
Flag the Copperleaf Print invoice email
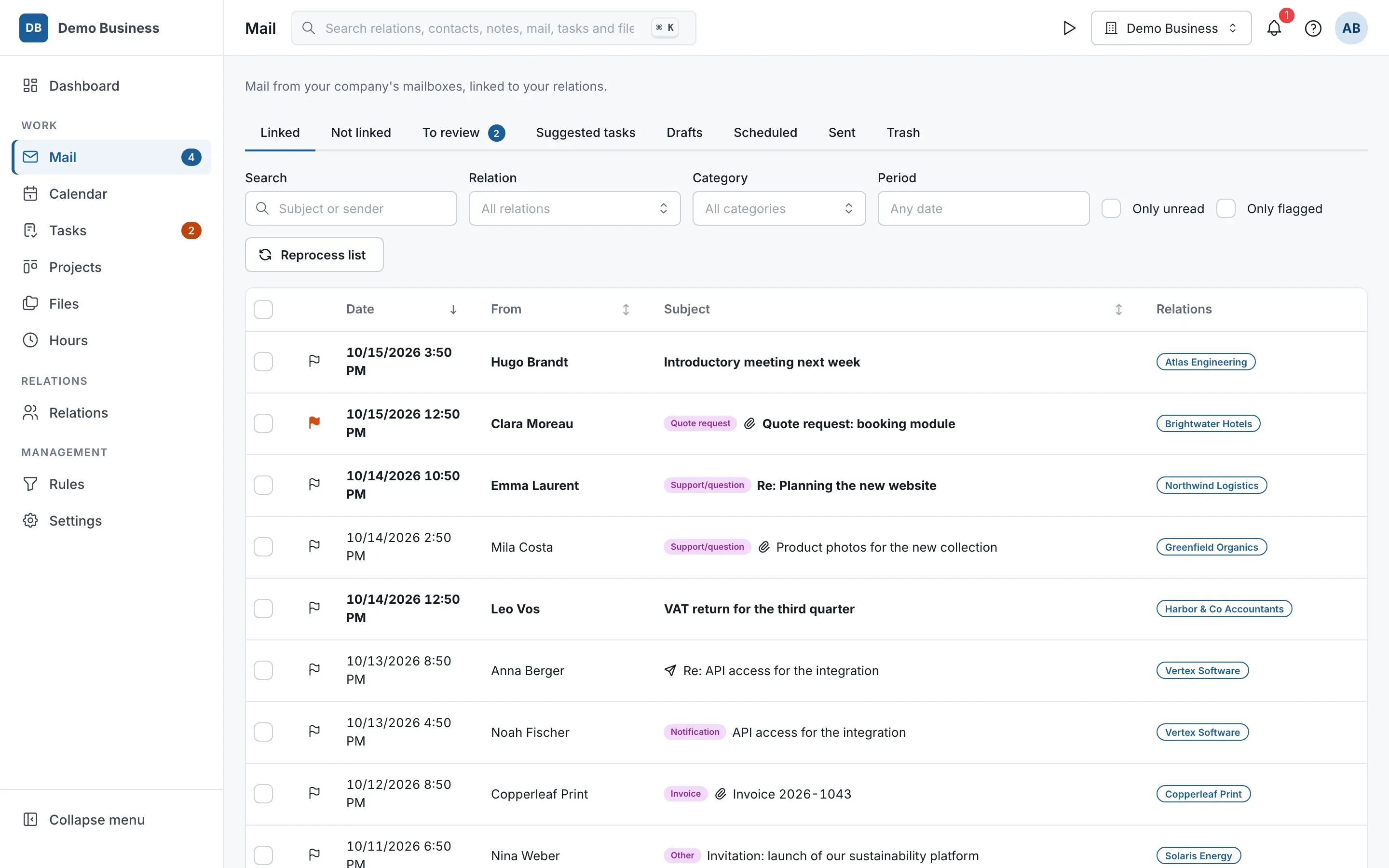click(314, 793)
